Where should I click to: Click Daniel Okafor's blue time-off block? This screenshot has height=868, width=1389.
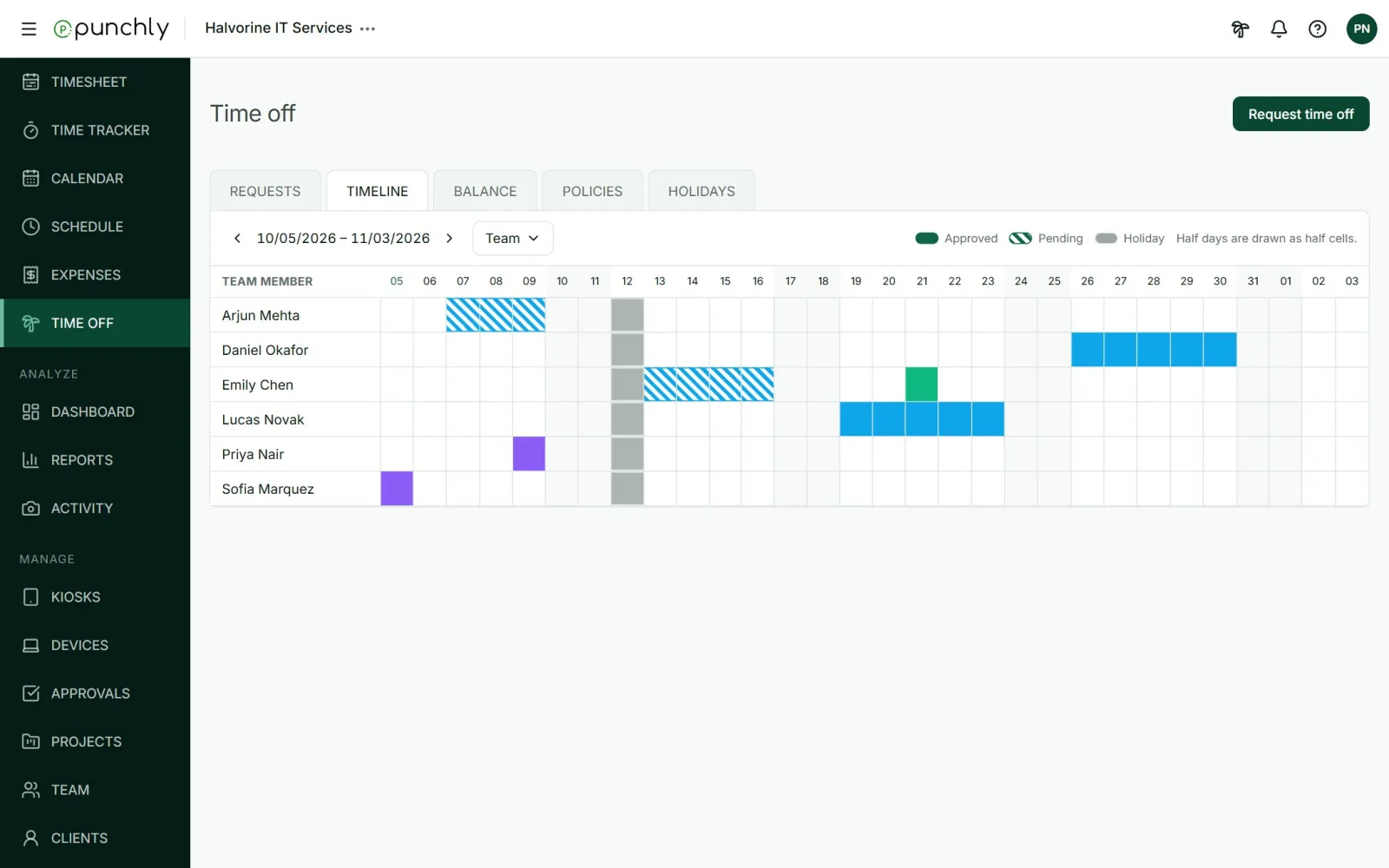pyautogui.click(x=1154, y=350)
